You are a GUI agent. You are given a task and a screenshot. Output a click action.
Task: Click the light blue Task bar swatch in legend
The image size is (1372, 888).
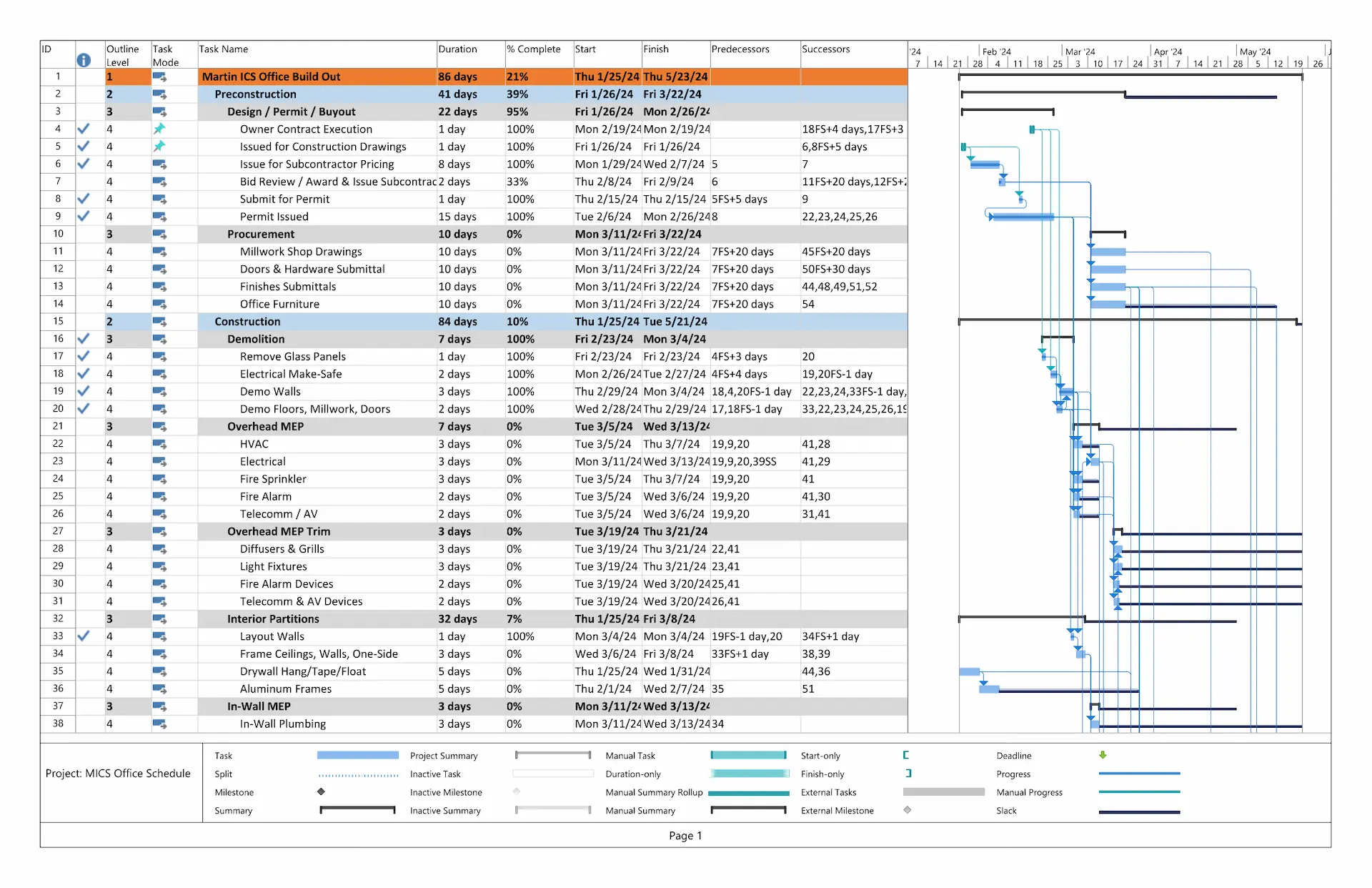click(x=357, y=755)
